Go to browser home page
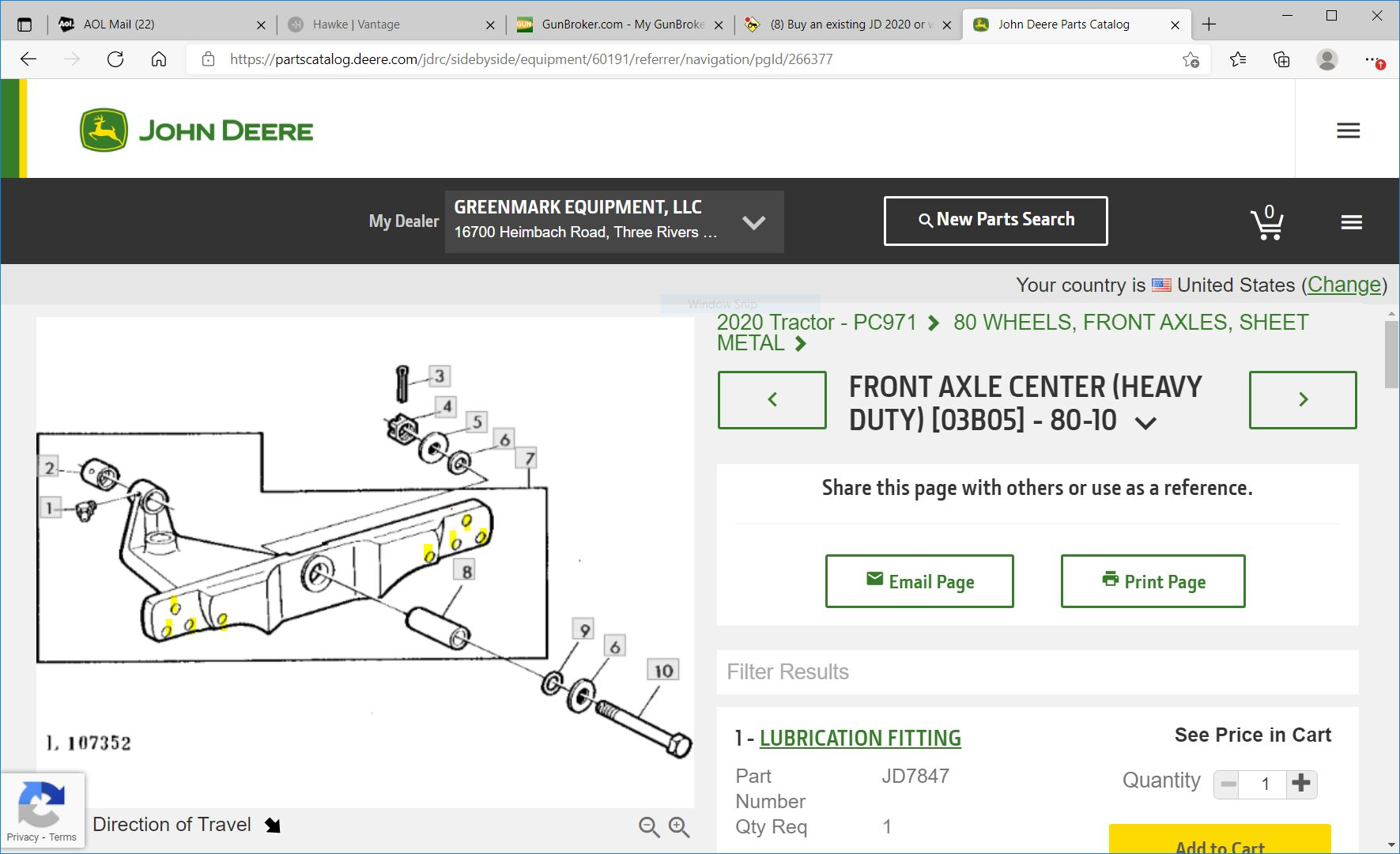This screenshot has height=854, width=1400. (x=159, y=59)
